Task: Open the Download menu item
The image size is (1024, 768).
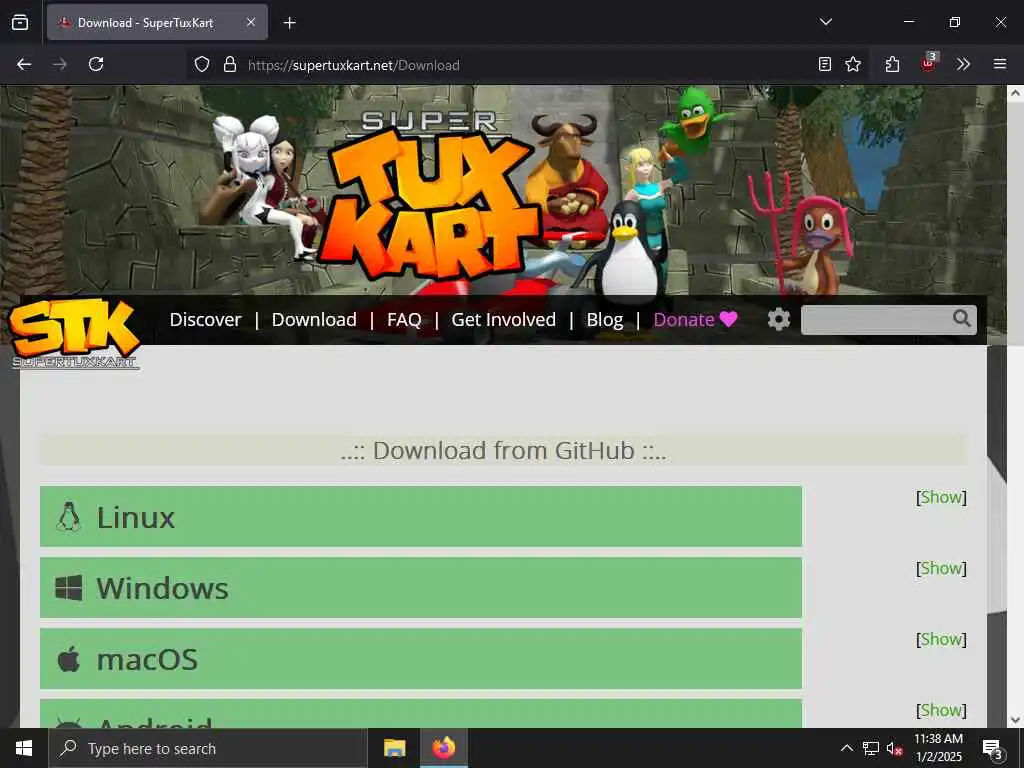Action: click(314, 319)
